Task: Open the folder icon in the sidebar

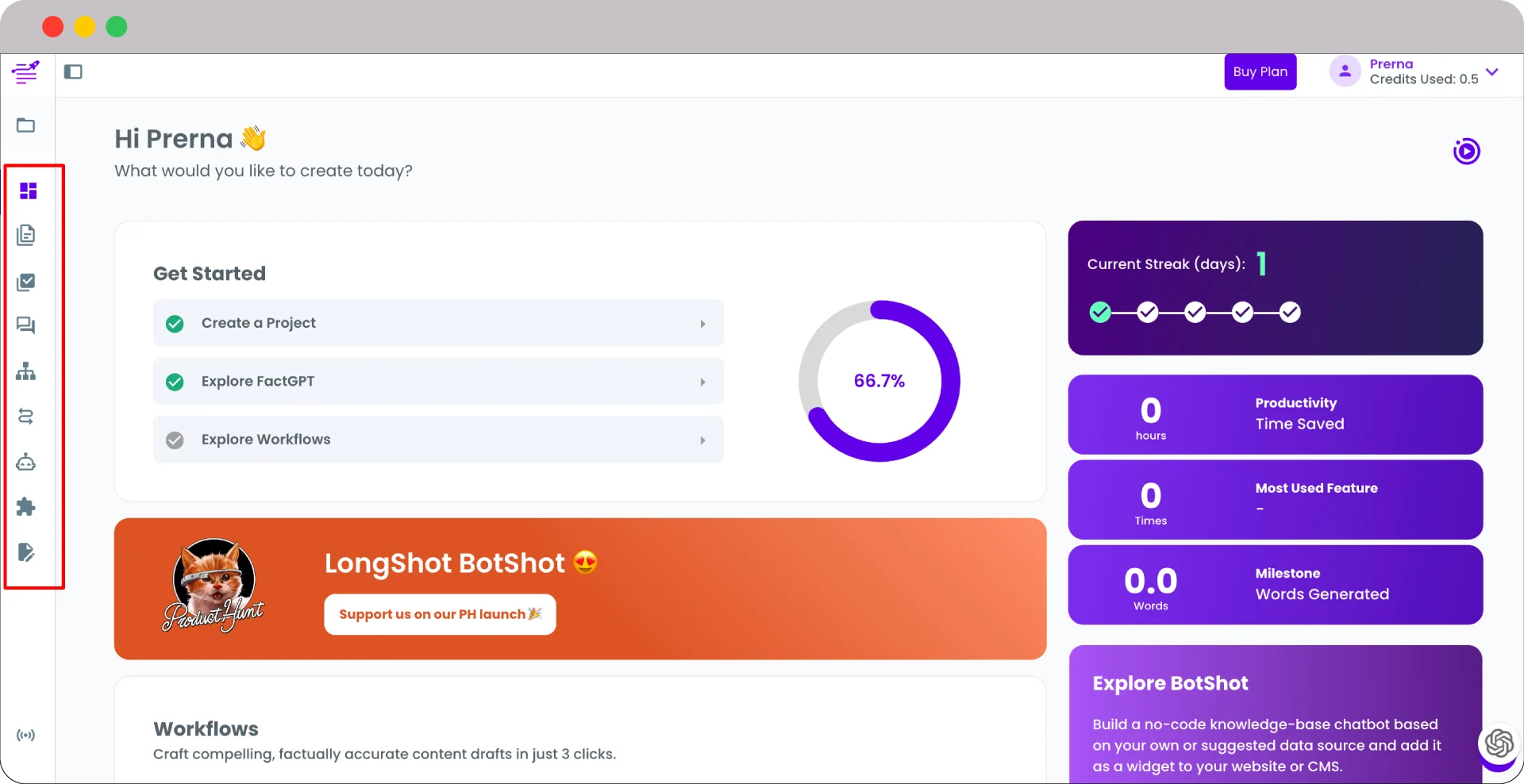Action: pyautogui.click(x=26, y=125)
